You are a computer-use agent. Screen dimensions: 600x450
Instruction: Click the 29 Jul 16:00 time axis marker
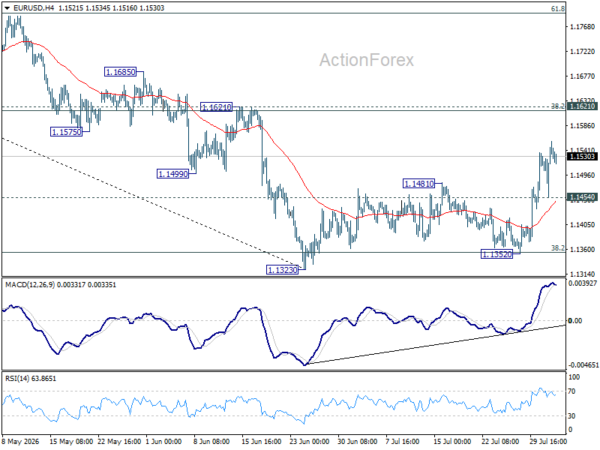548,441
